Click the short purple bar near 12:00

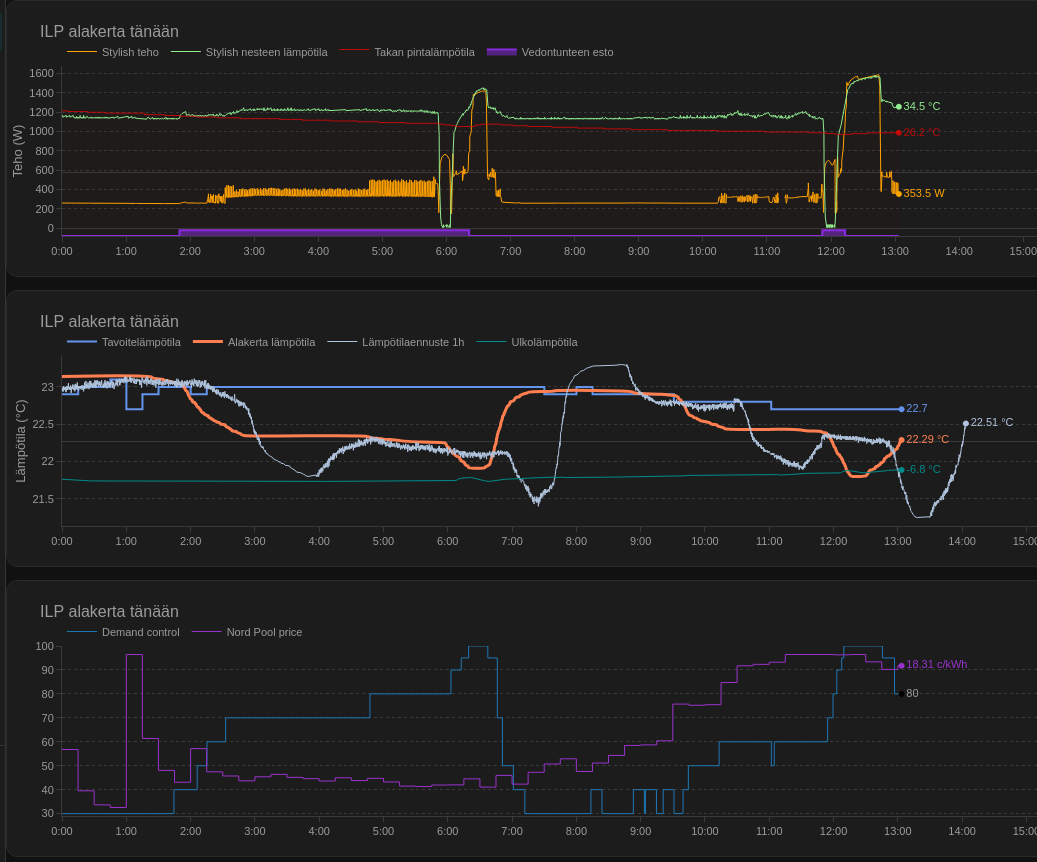(833, 232)
